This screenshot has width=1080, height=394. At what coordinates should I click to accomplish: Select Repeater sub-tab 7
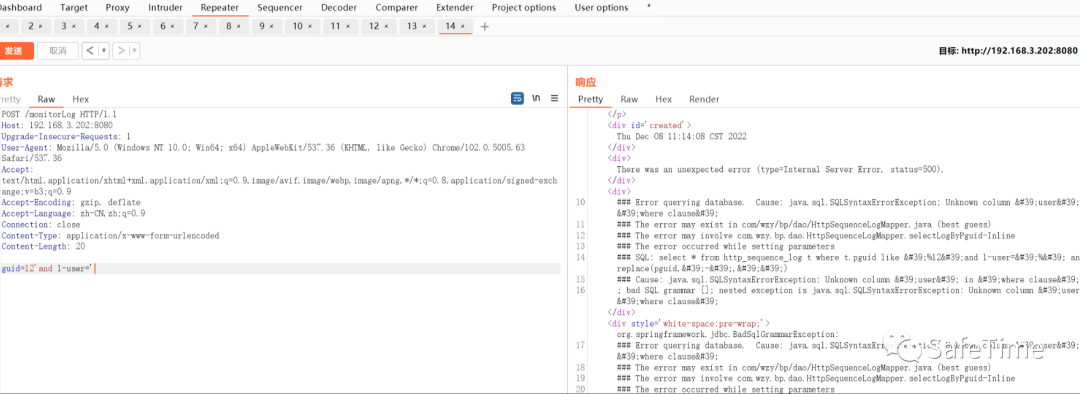point(201,27)
